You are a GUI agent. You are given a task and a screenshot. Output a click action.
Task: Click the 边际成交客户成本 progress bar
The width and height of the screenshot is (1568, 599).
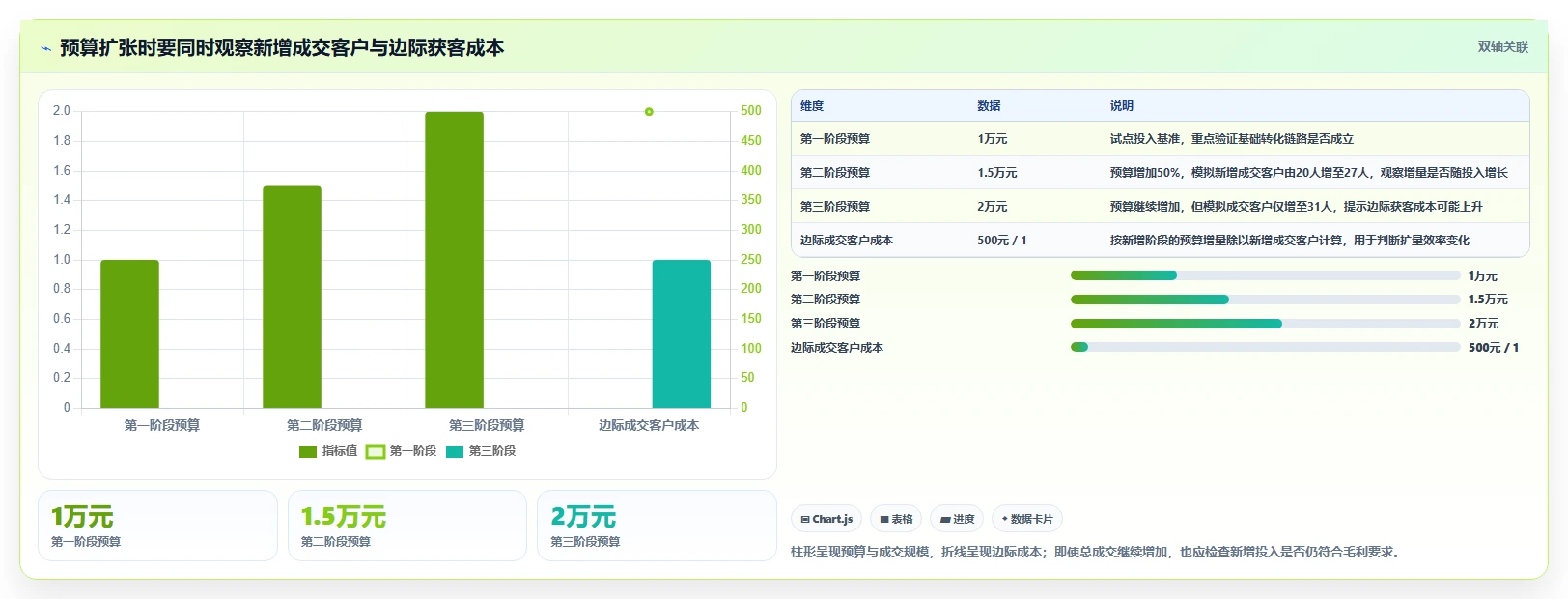[1265, 348]
